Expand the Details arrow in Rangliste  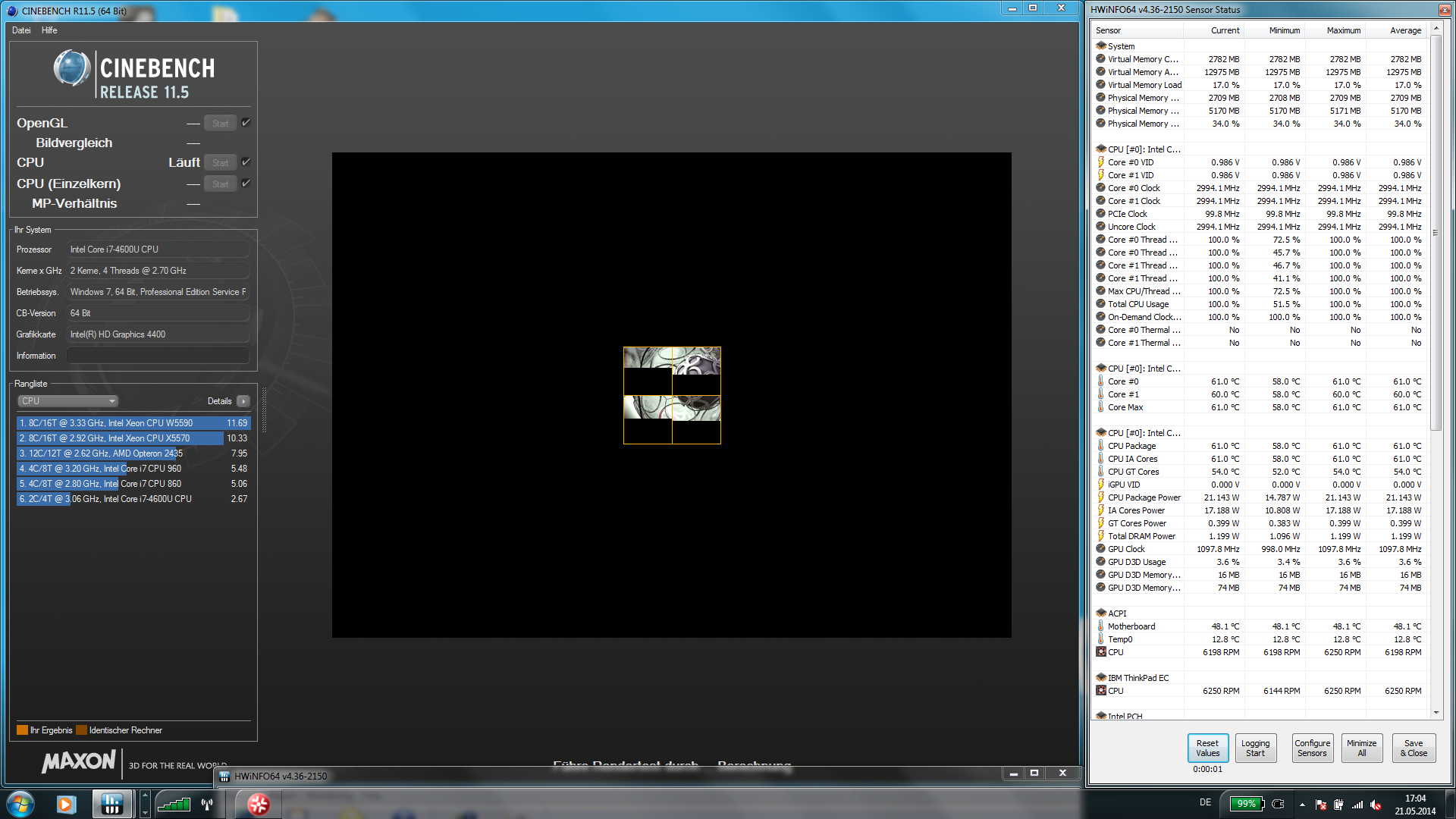[x=243, y=401]
